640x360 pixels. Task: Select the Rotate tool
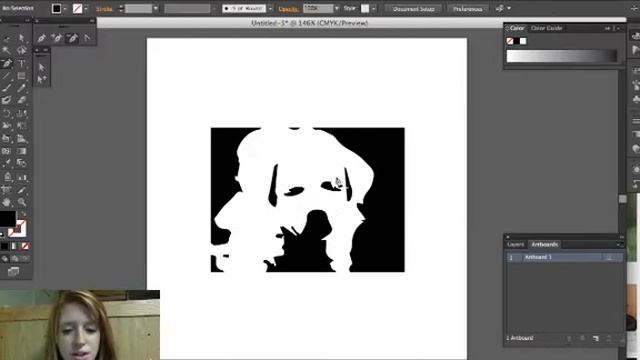pyautogui.click(x=7, y=113)
